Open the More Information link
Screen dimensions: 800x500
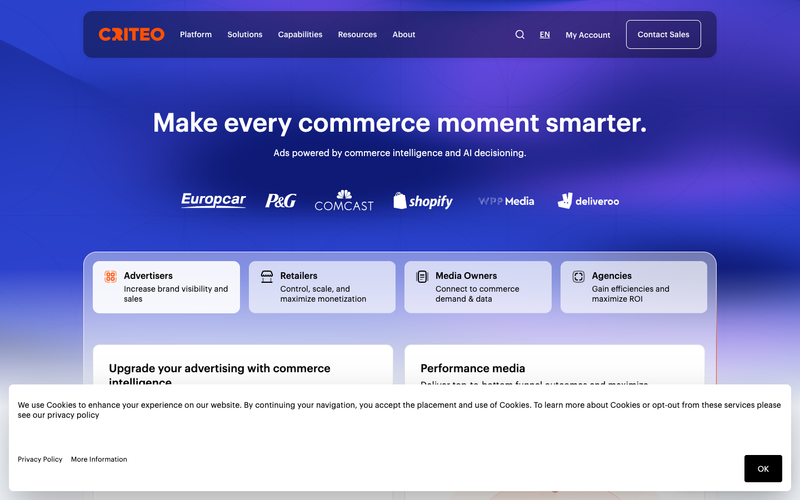coord(99,459)
